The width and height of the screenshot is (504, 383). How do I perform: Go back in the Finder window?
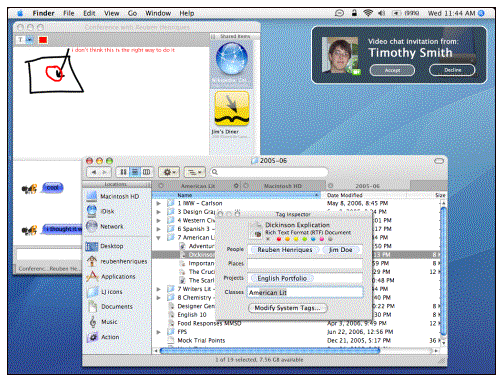click(x=94, y=172)
